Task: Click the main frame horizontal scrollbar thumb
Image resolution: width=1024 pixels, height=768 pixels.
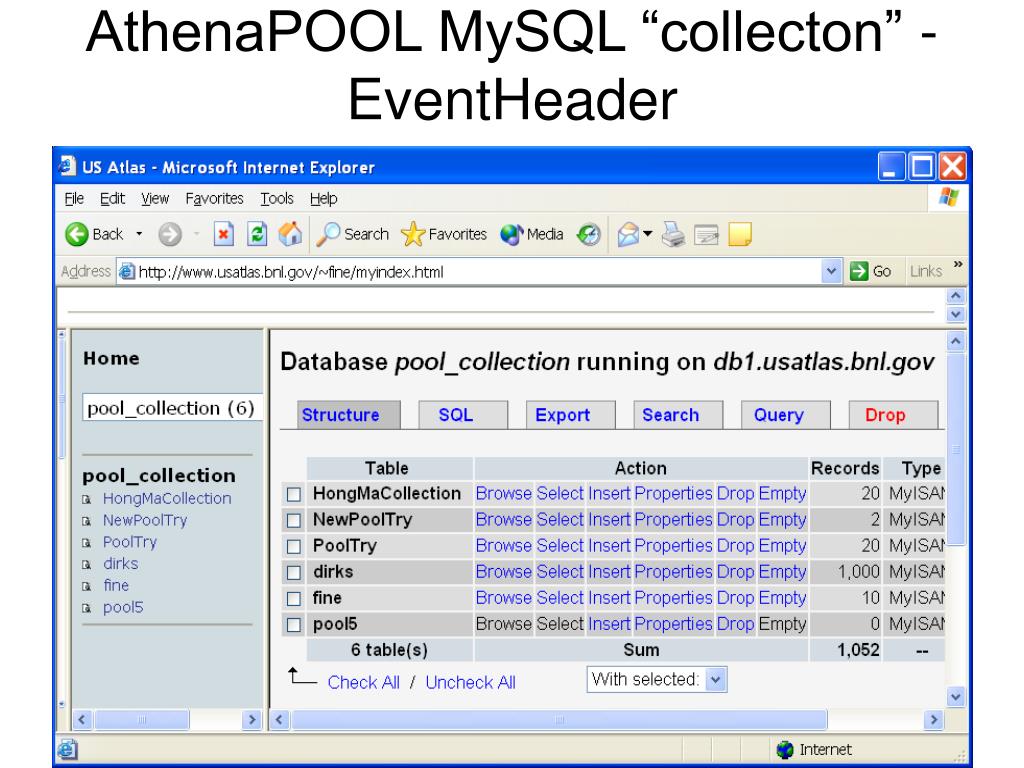Action: [x=560, y=720]
